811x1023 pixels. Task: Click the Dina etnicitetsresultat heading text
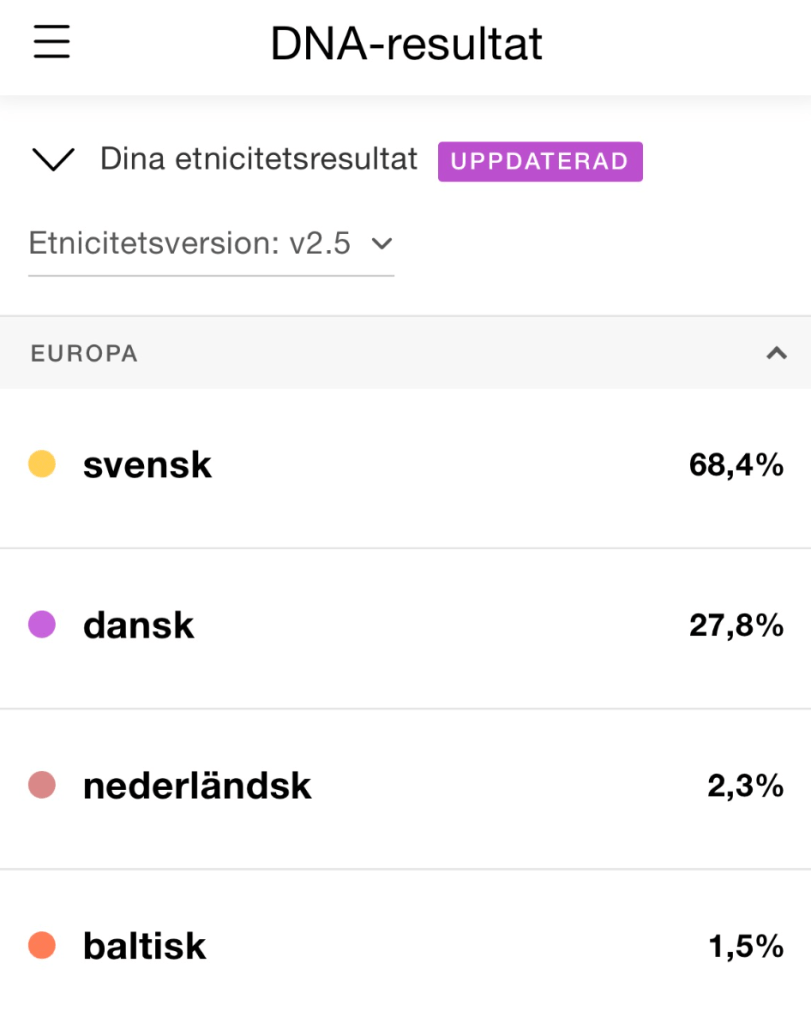click(x=259, y=160)
